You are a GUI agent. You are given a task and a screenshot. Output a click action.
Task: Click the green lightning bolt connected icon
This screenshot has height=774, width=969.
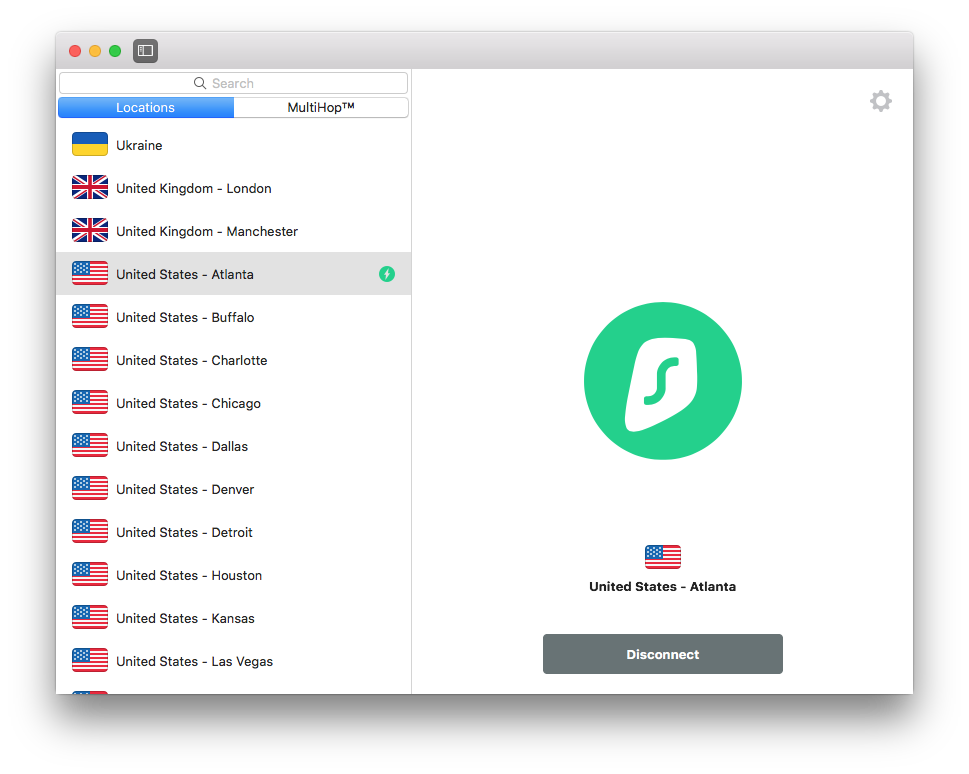pyautogui.click(x=387, y=274)
